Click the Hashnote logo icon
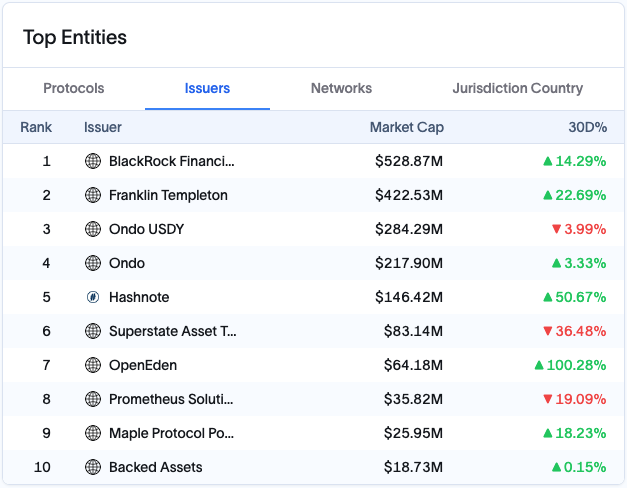Image resolution: width=627 pixels, height=488 pixels. pos(93,297)
